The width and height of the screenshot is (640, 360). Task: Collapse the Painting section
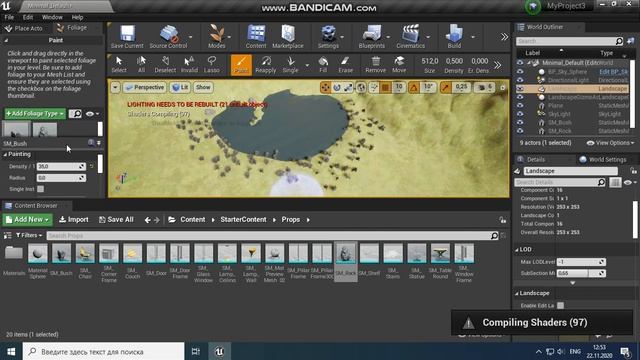tap(5, 154)
